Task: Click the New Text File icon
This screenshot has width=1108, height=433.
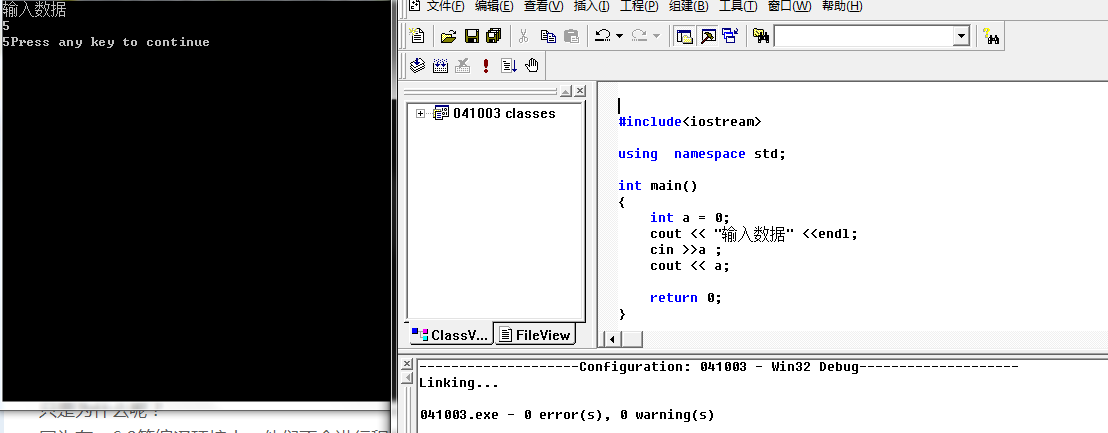Action: pyautogui.click(x=418, y=36)
